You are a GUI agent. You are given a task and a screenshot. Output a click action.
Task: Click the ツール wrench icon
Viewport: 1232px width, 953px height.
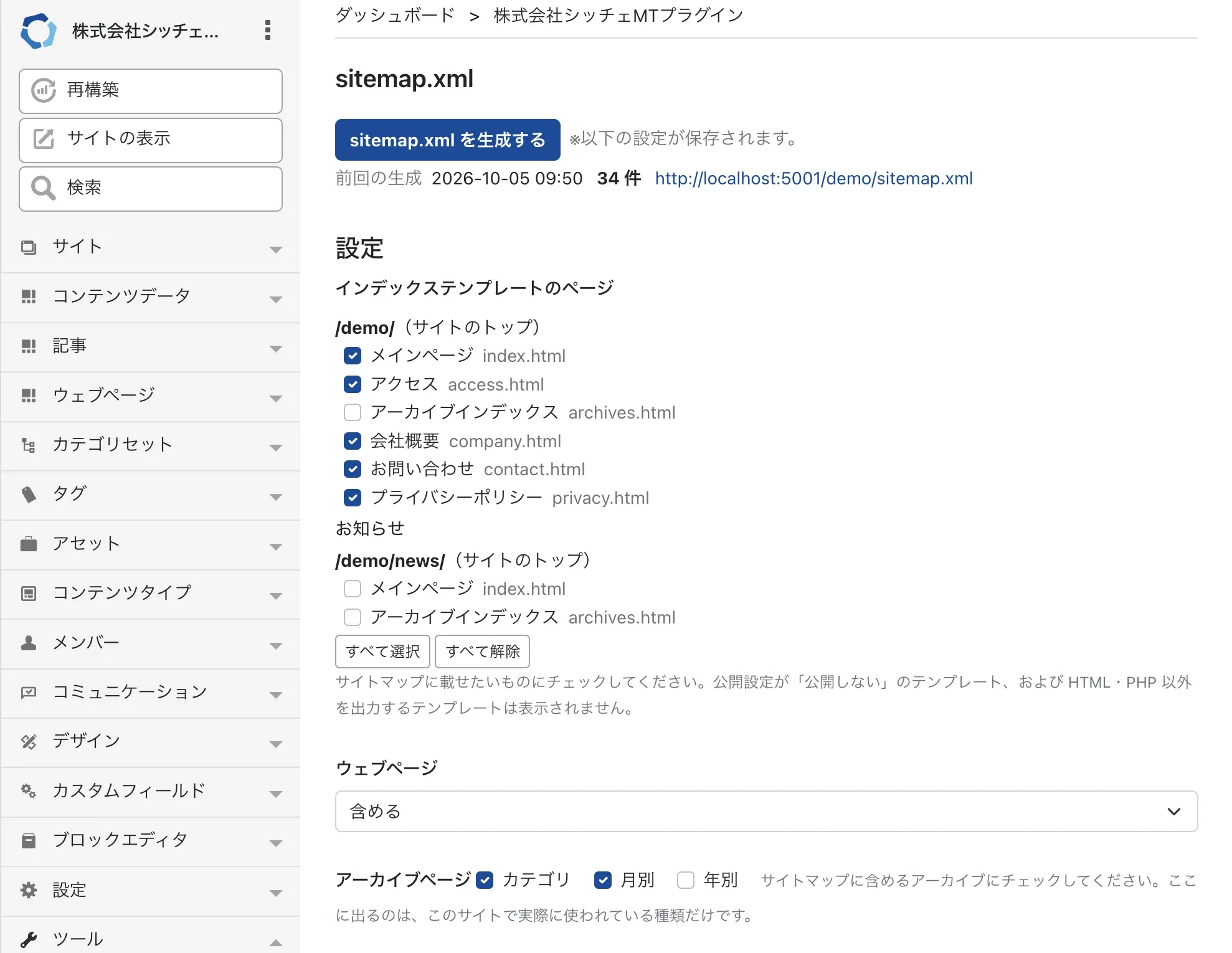(29, 939)
